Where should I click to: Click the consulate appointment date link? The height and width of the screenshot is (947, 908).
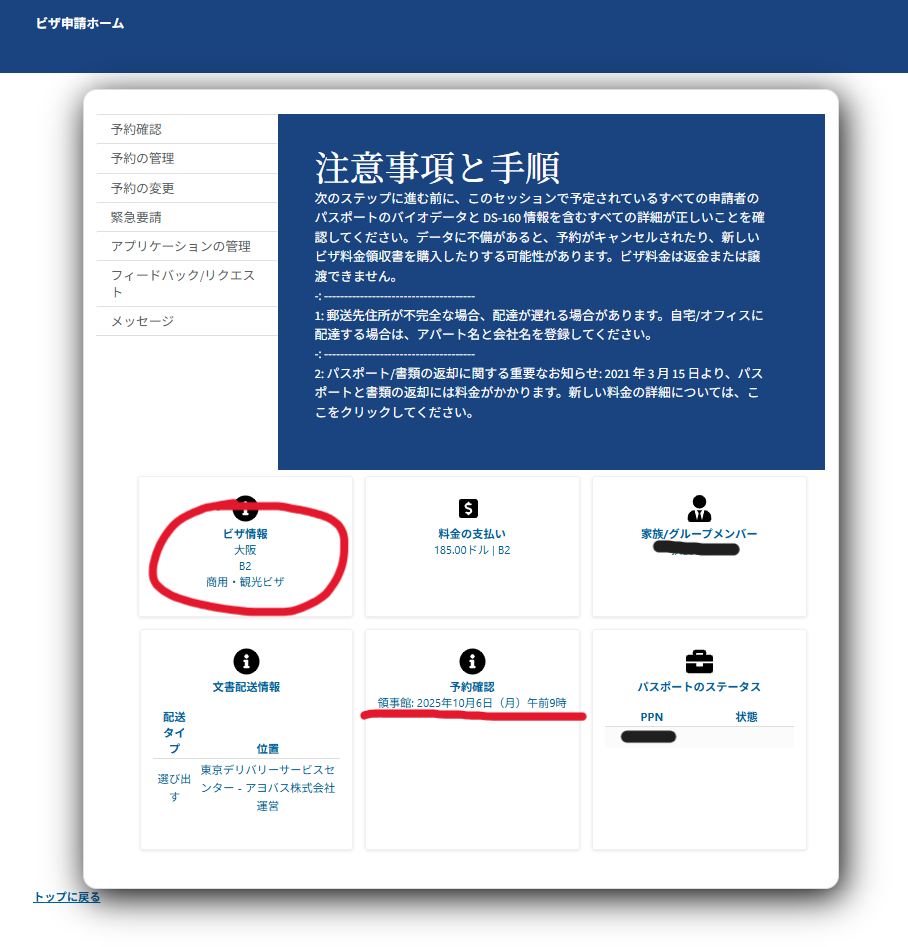472,703
